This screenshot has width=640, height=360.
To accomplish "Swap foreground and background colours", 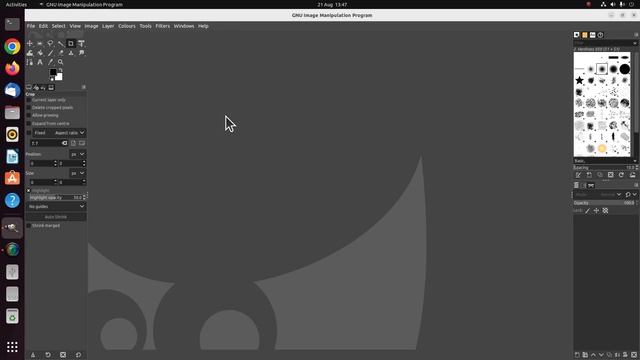I will [60, 70].
